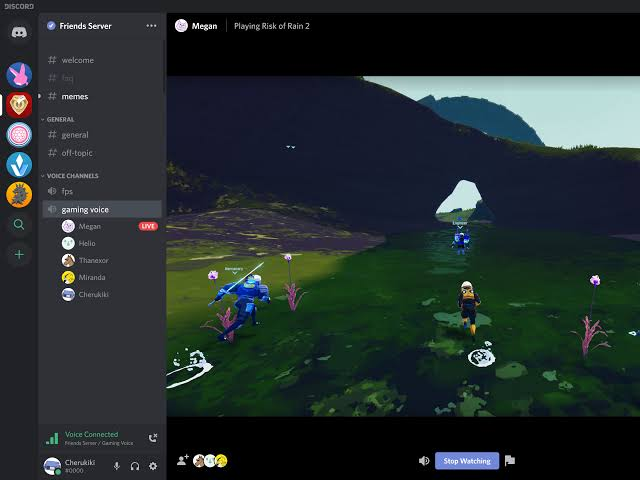Select the gaming voice channel
Screen dimensions: 640x480
tap(102, 209)
